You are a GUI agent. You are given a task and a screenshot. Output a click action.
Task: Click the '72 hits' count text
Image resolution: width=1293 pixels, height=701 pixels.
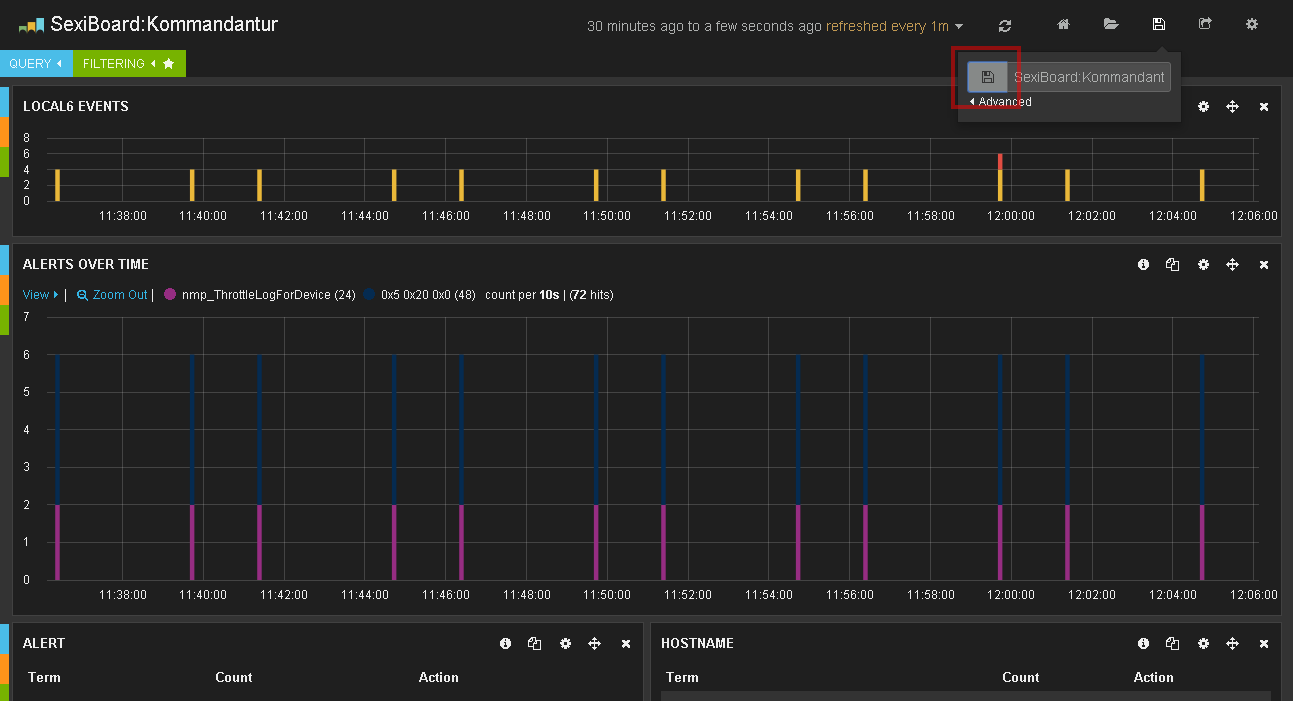(591, 295)
